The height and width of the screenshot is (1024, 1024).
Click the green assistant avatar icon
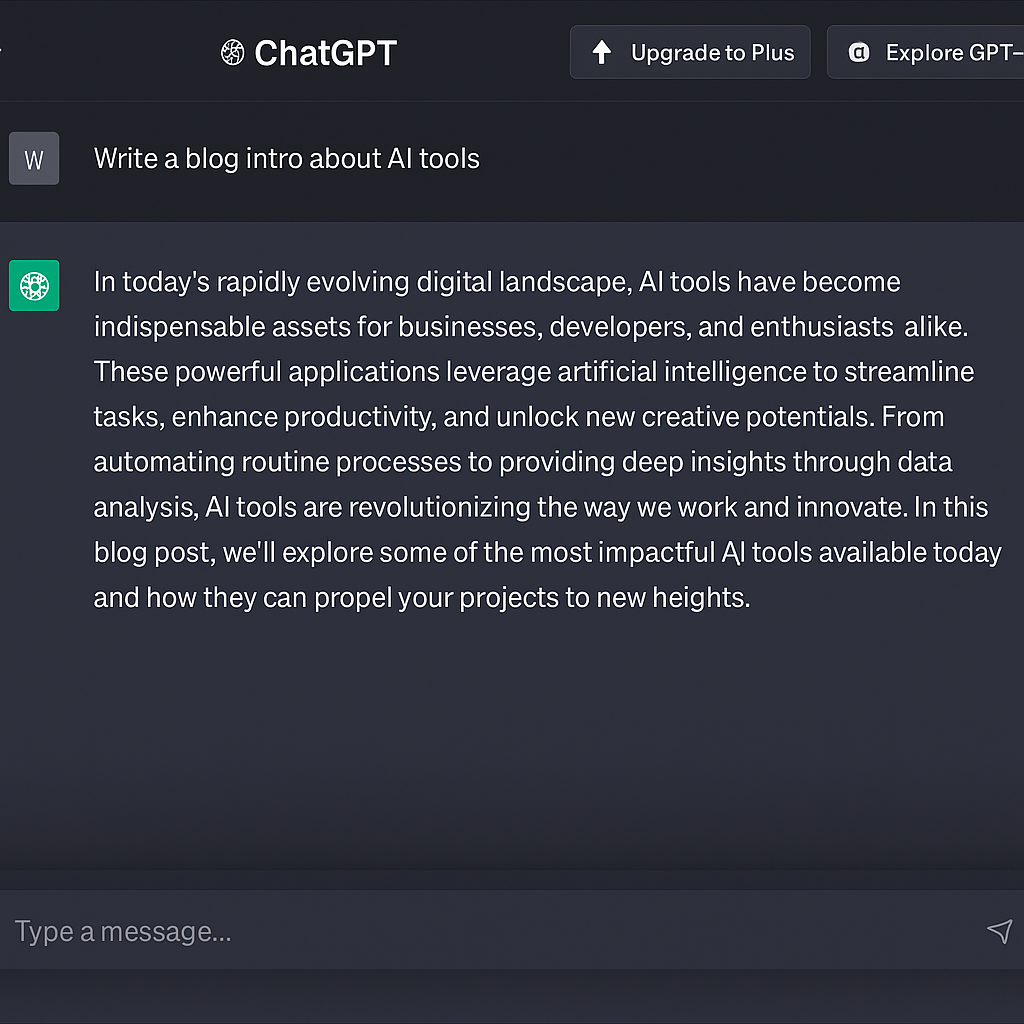click(34, 286)
